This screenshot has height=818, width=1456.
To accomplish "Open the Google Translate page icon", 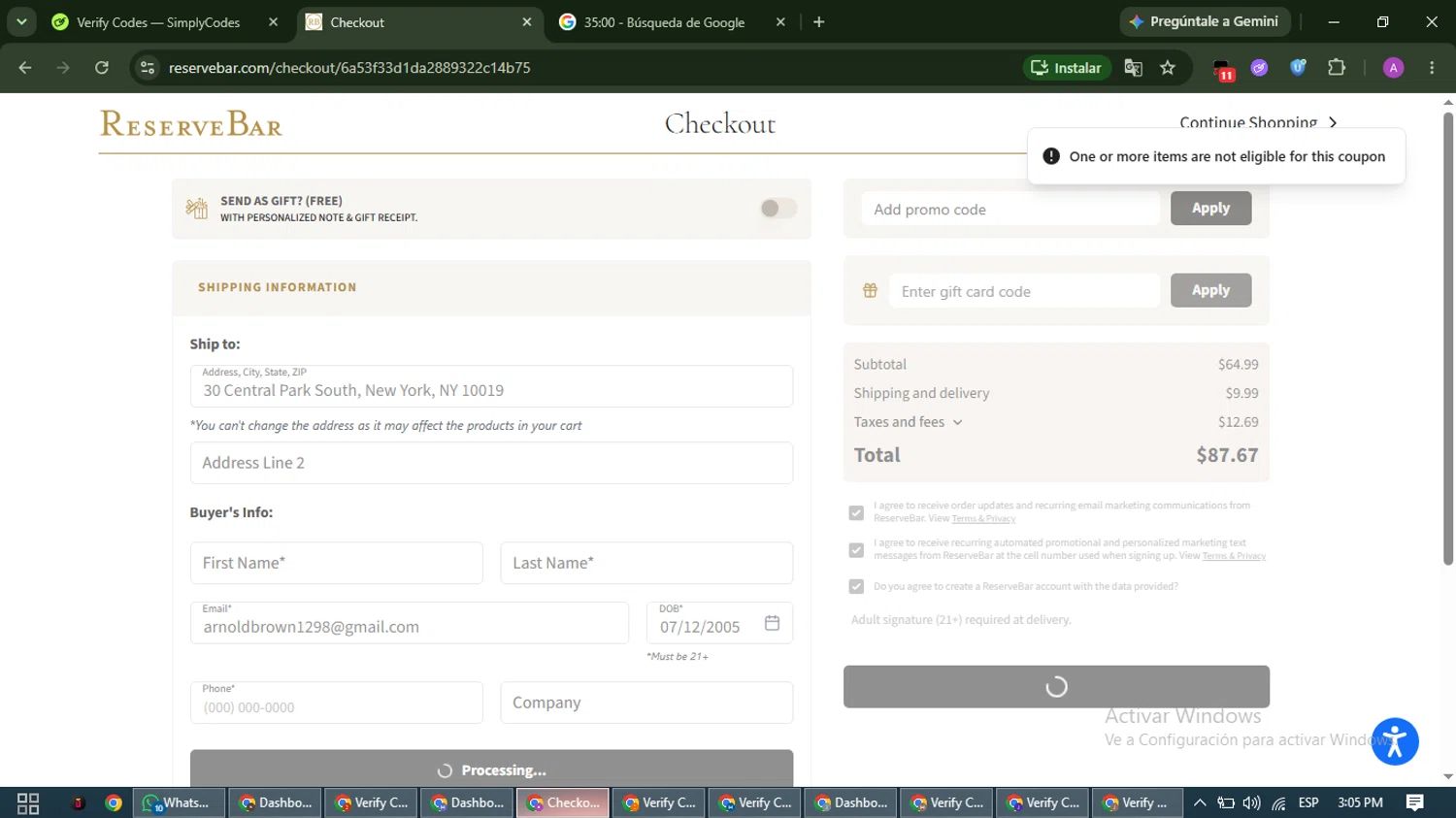I will tap(1133, 67).
